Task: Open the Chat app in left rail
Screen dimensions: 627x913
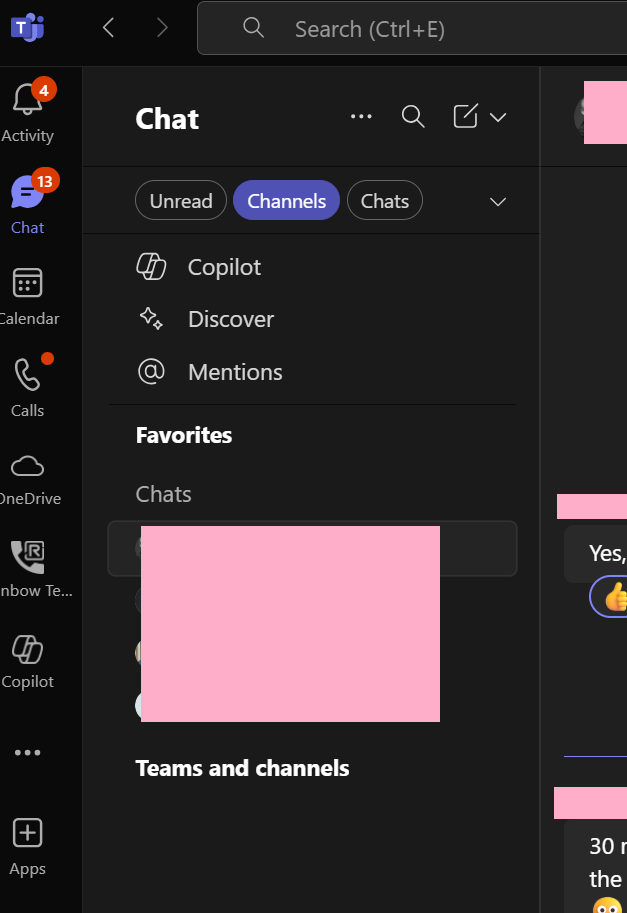Action: (27, 202)
